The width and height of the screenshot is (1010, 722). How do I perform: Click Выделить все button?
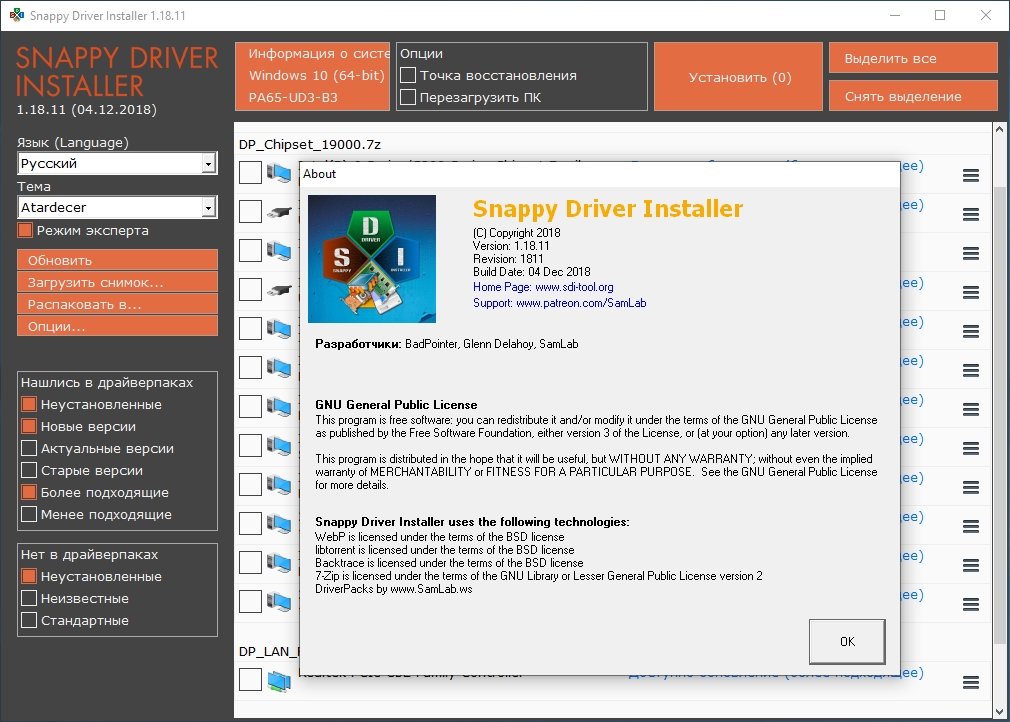(913, 59)
